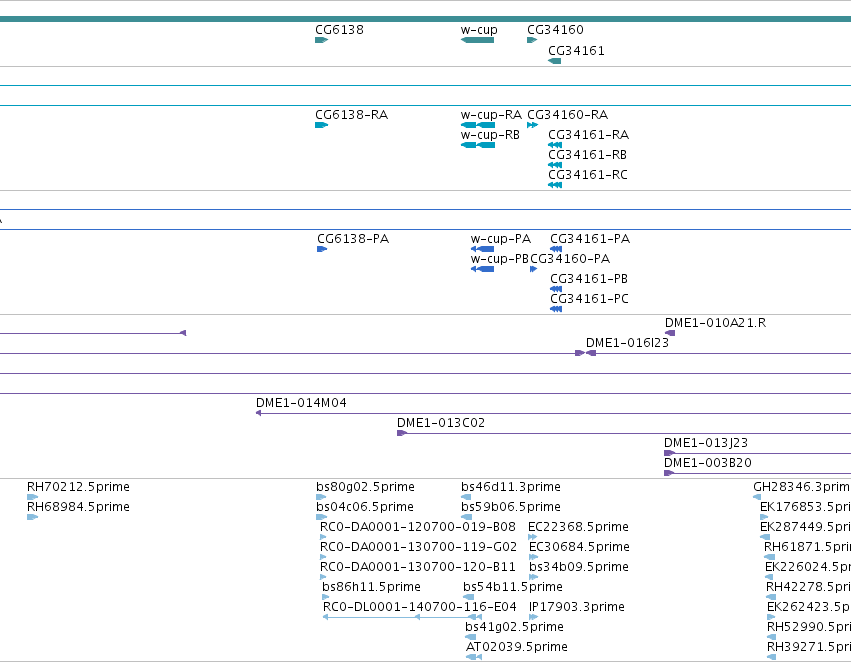Click the EC22368.5prime EST label
This screenshot has width=851, height=662.
pyautogui.click(x=579, y=527)
